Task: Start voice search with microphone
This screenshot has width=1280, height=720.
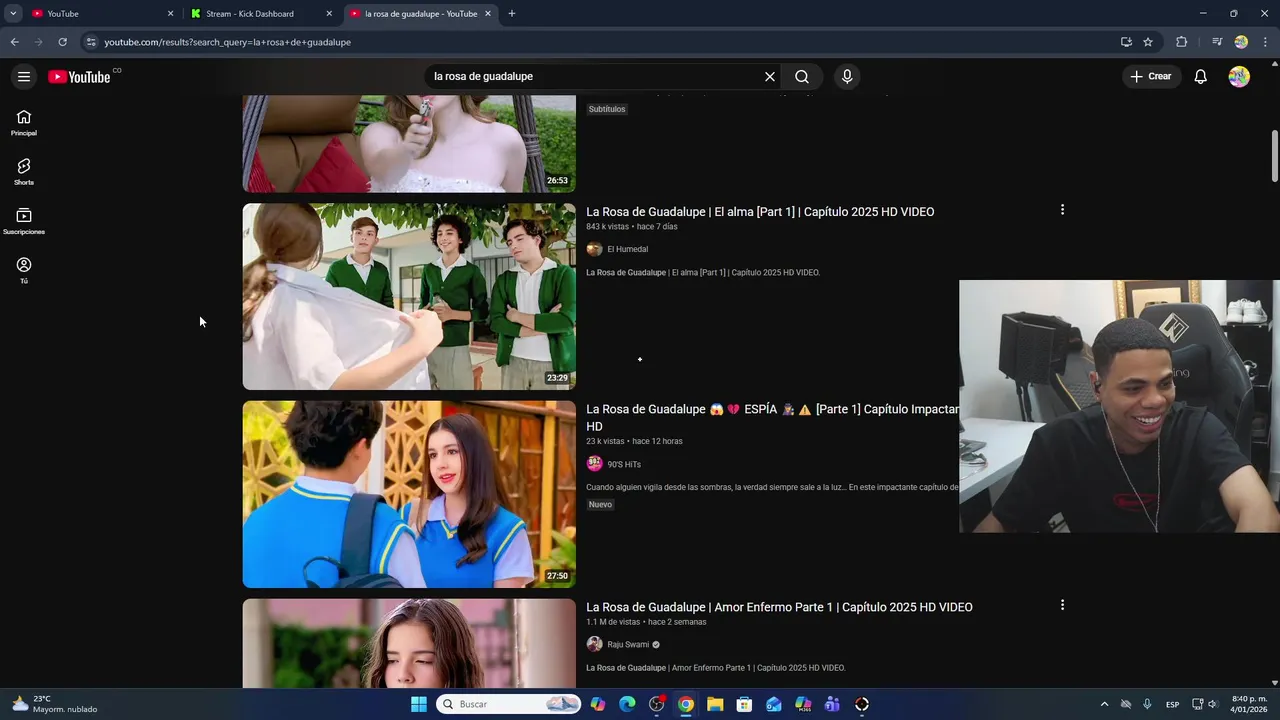Action: click(847, 76)
